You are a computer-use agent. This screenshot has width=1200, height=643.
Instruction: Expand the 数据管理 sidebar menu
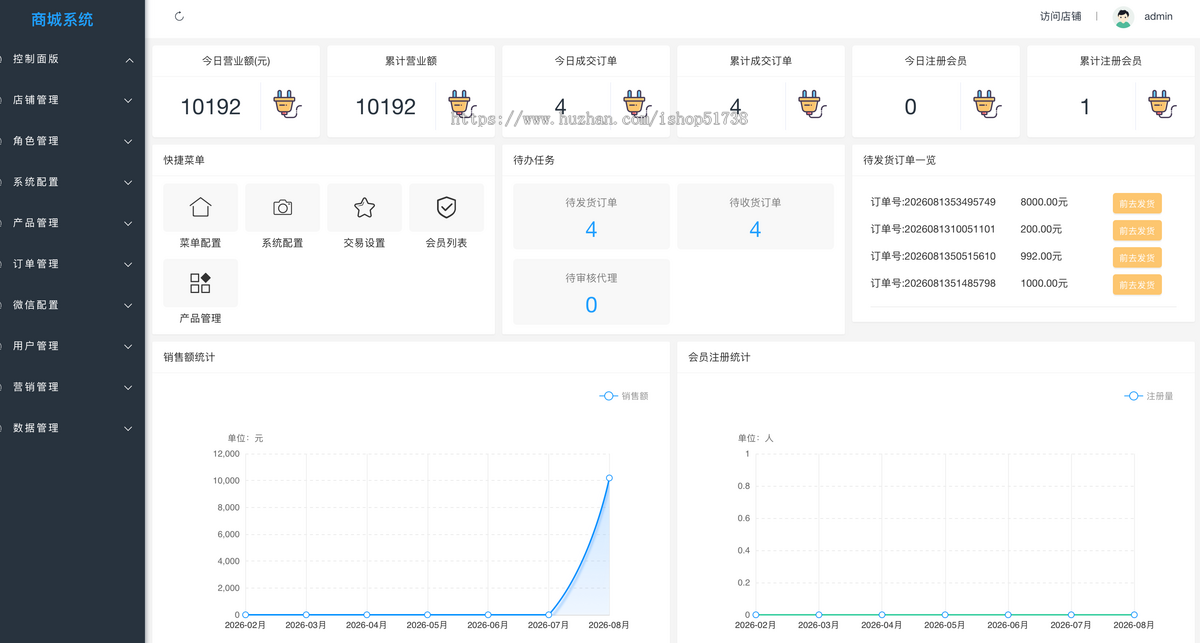click(72, 428)
